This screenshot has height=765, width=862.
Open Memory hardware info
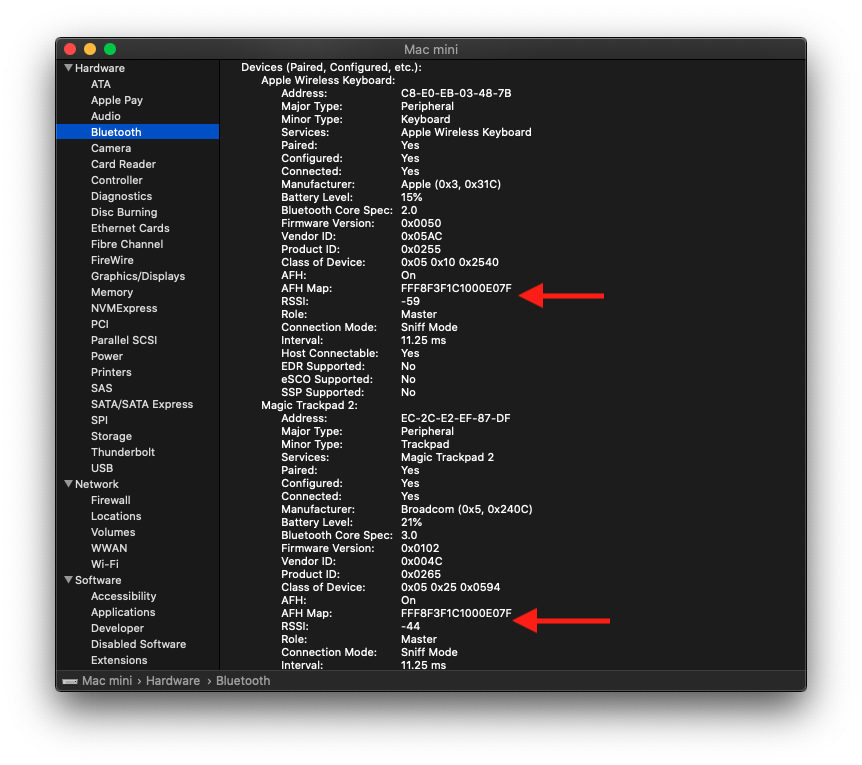(x=112, y=292)
